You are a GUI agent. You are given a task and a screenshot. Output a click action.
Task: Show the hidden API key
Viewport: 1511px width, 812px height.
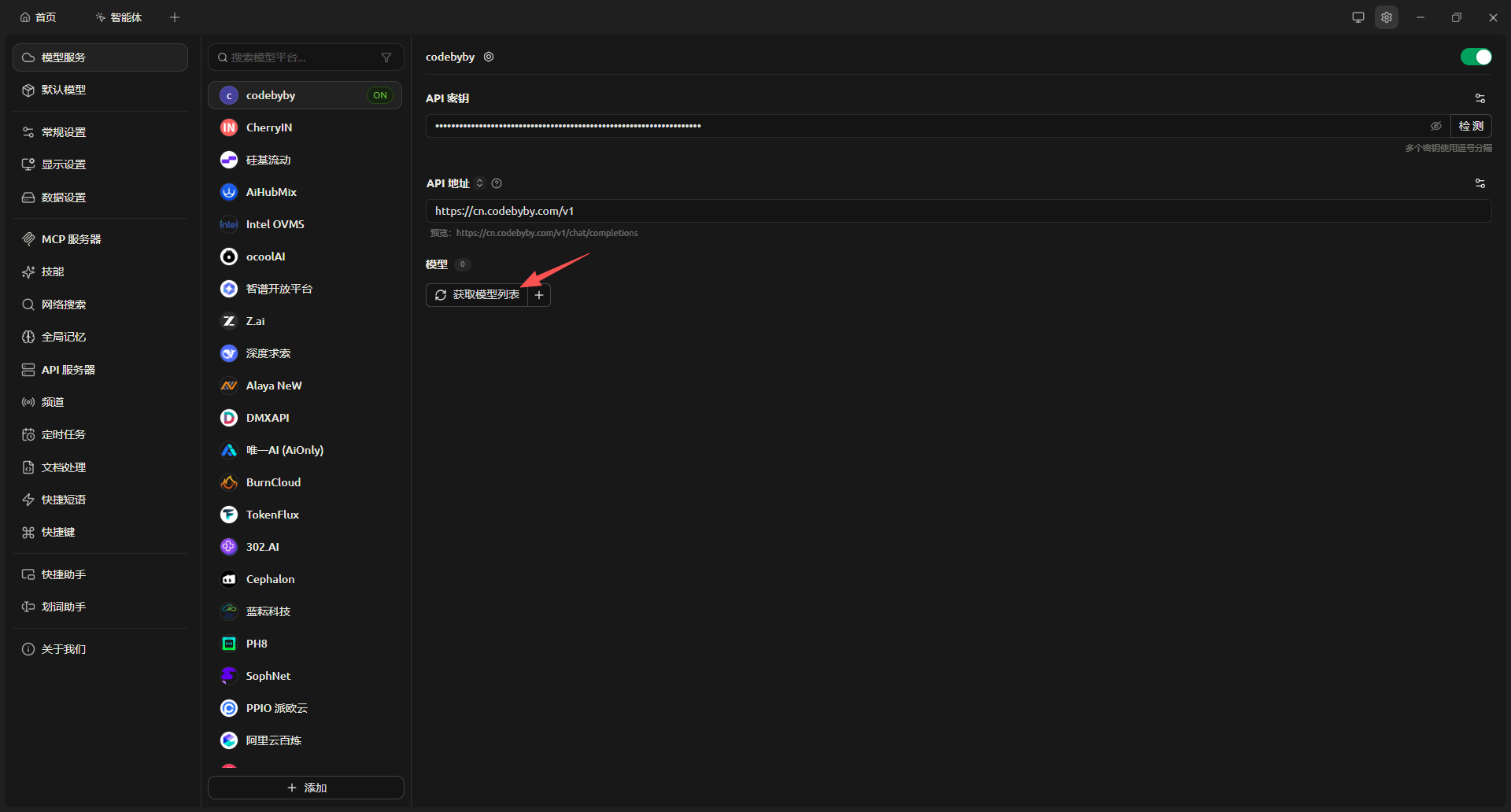coord(1436,126)
